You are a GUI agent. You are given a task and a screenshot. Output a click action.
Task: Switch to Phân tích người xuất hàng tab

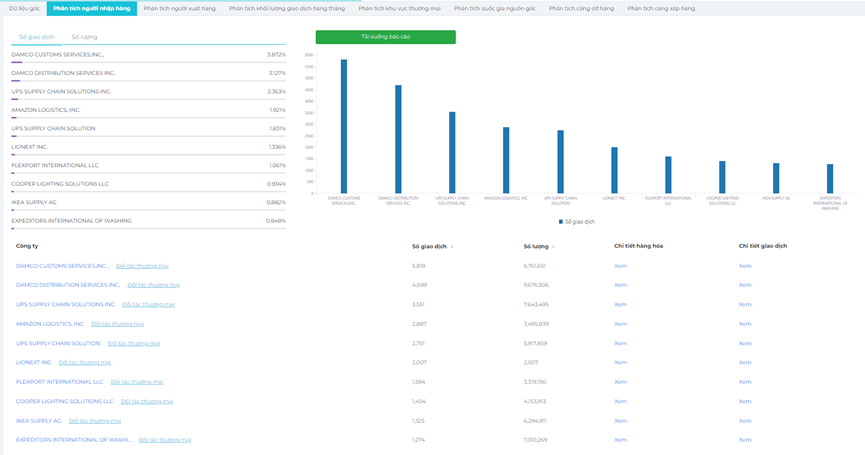click(179, 8)
